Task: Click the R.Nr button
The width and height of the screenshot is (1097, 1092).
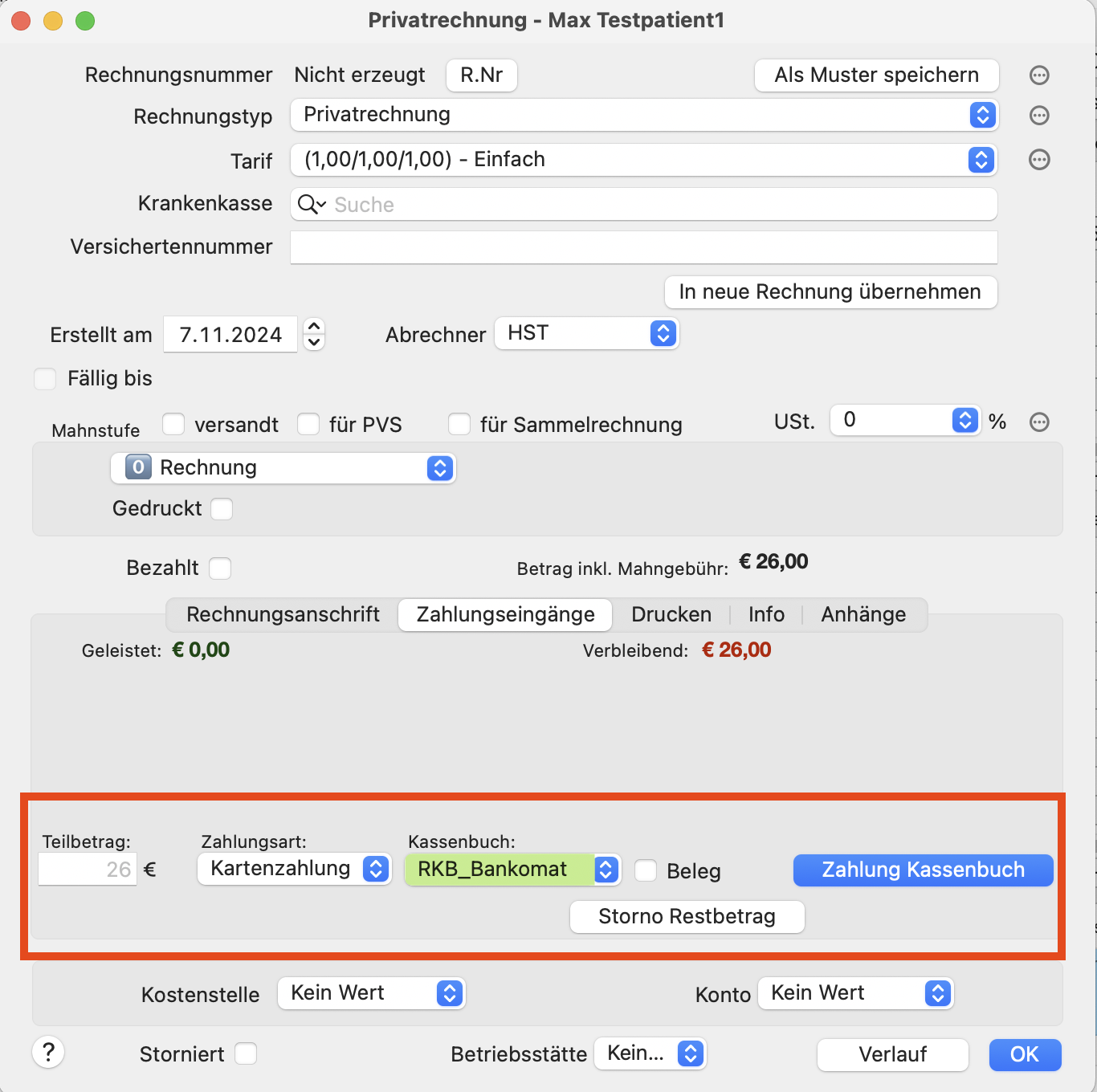Action: (482, 75)
